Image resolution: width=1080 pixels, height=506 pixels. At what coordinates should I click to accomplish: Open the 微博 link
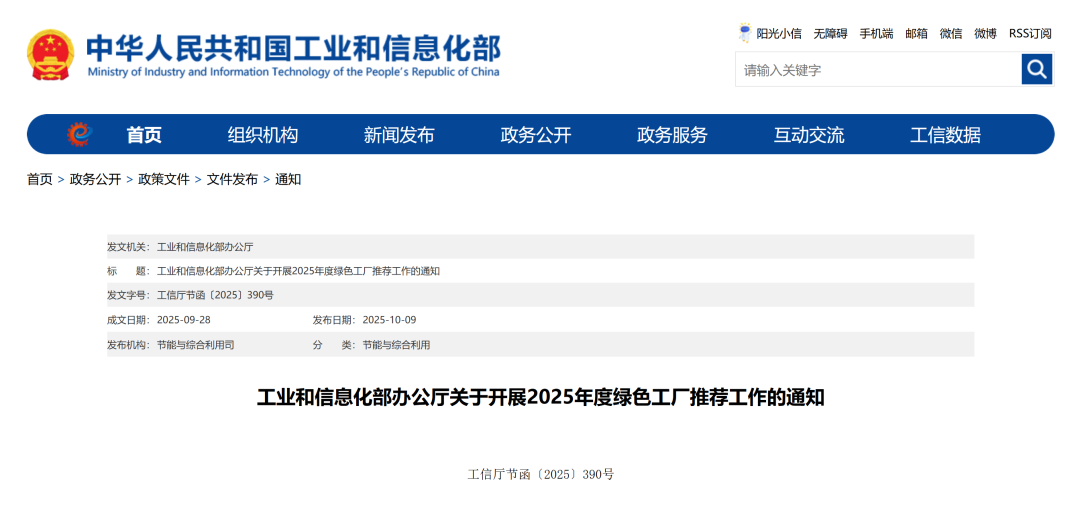tap(985, 34)
